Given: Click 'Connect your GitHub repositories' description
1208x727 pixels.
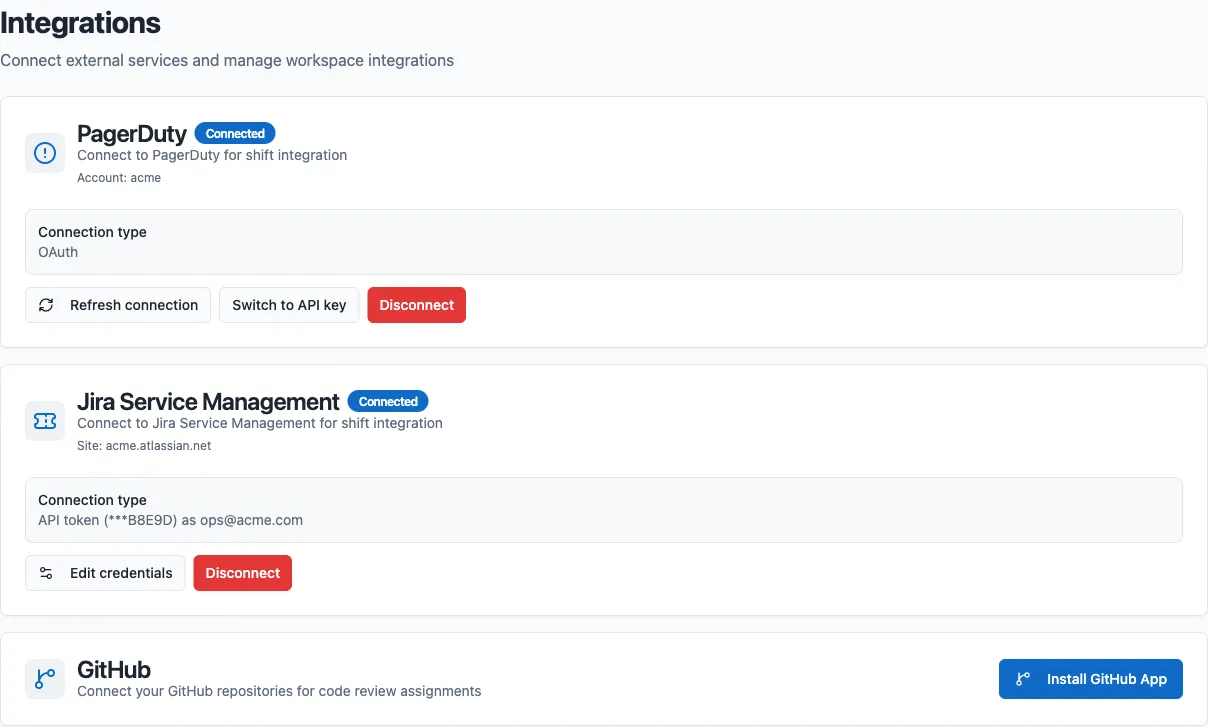Looking at the screenshot, I should 279,691.
